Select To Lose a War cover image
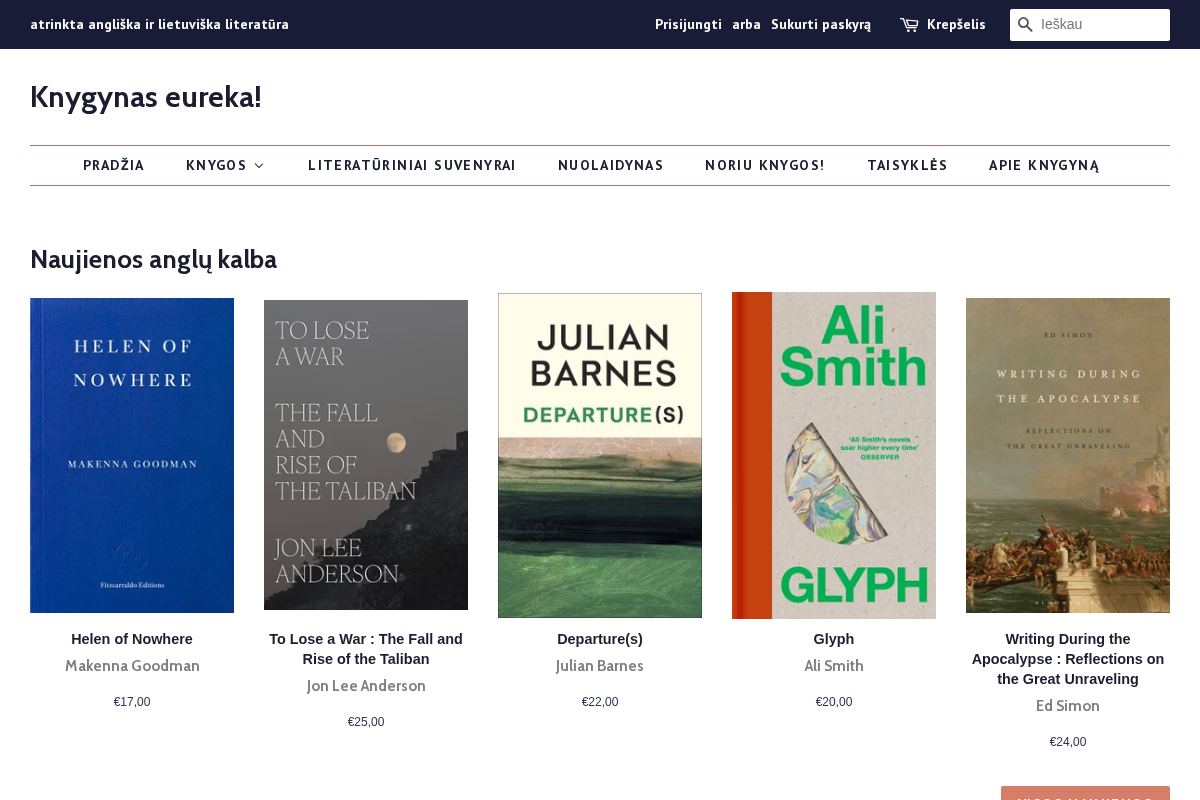The image size is (1200, 800). [x=366, y=455]
